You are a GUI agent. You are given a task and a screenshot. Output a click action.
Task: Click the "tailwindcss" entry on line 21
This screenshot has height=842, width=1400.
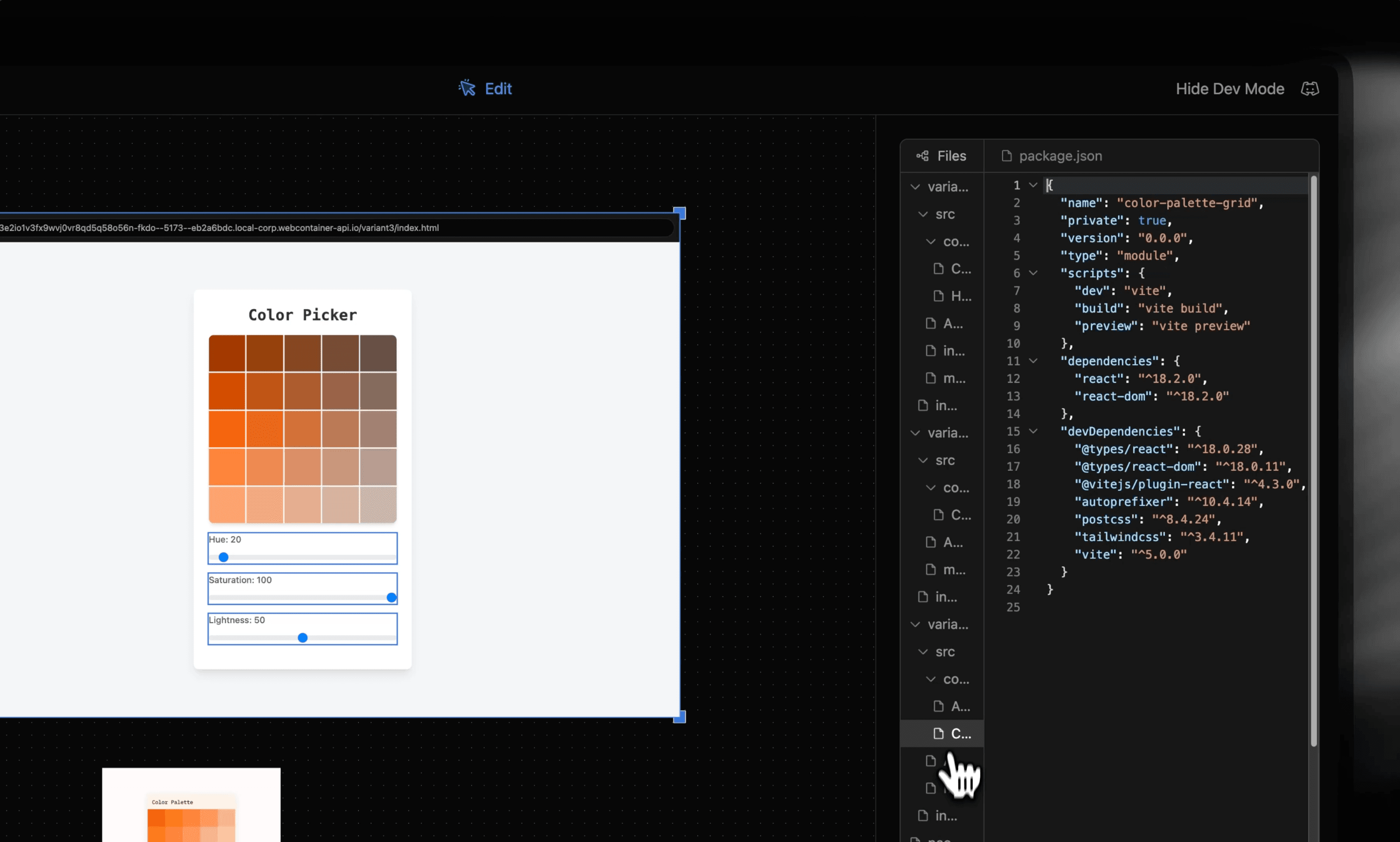[1162, 537]
